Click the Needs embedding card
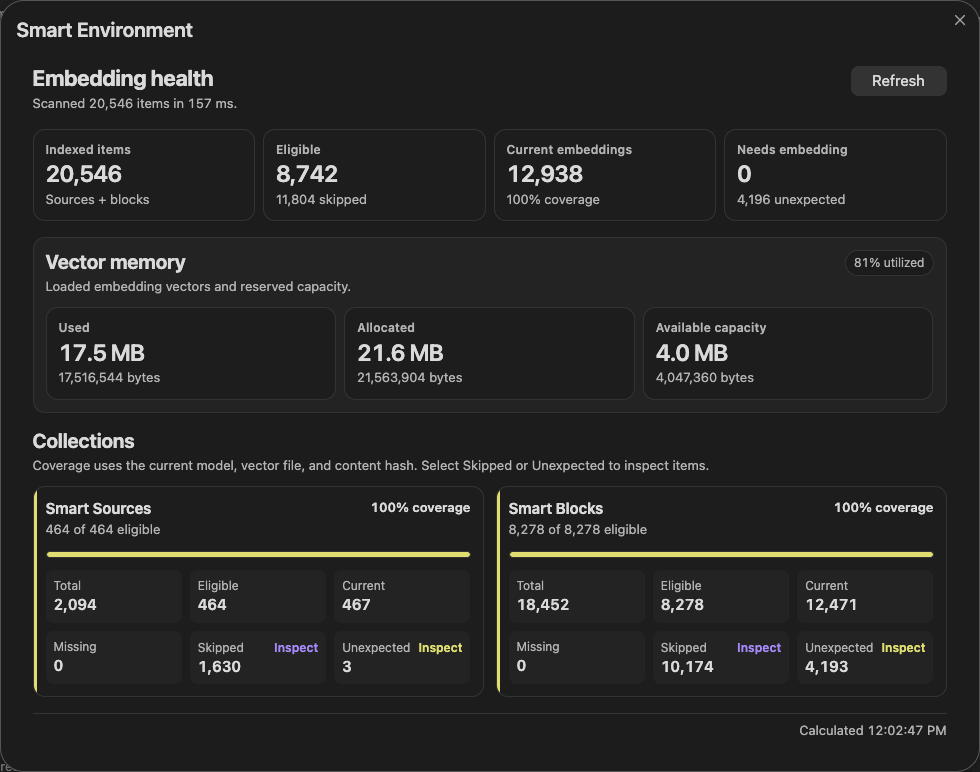 click(x=835, y=175)
